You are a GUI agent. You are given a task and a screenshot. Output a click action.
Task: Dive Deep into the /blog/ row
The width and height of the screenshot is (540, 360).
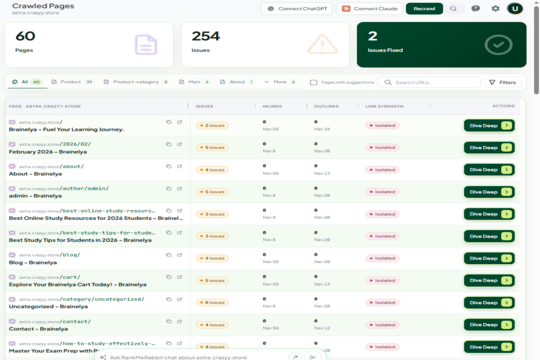[x=489, y=258]
